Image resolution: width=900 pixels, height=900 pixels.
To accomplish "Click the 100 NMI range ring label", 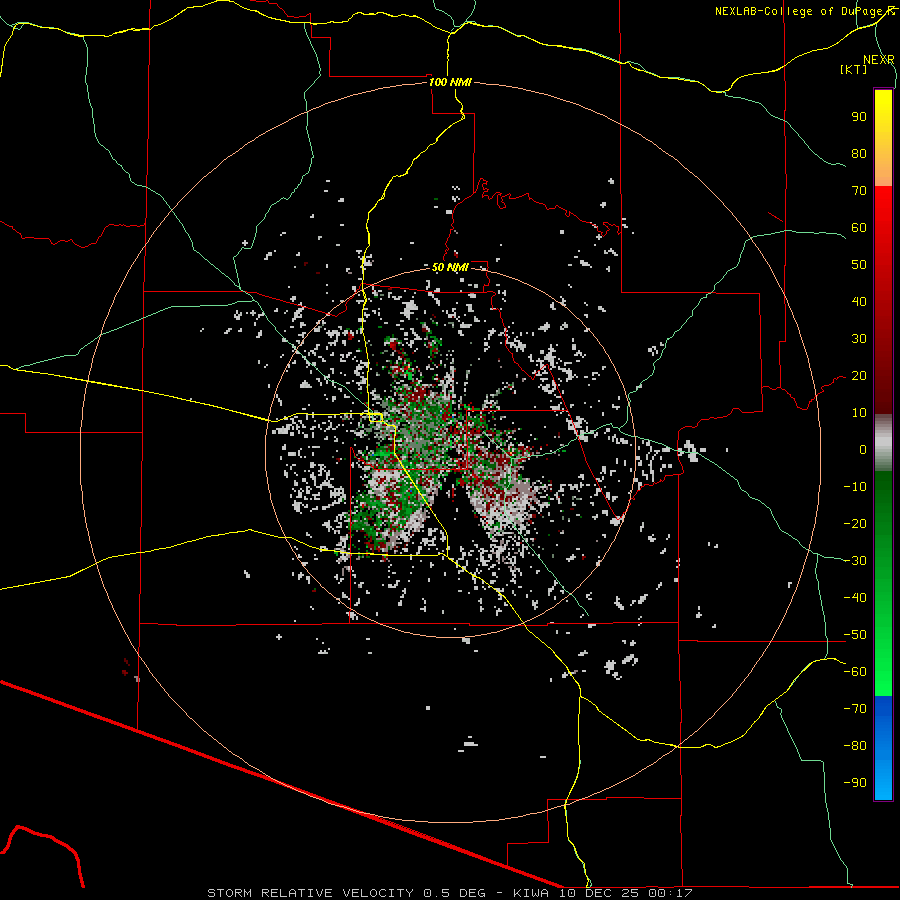I will tap(450, 82).
